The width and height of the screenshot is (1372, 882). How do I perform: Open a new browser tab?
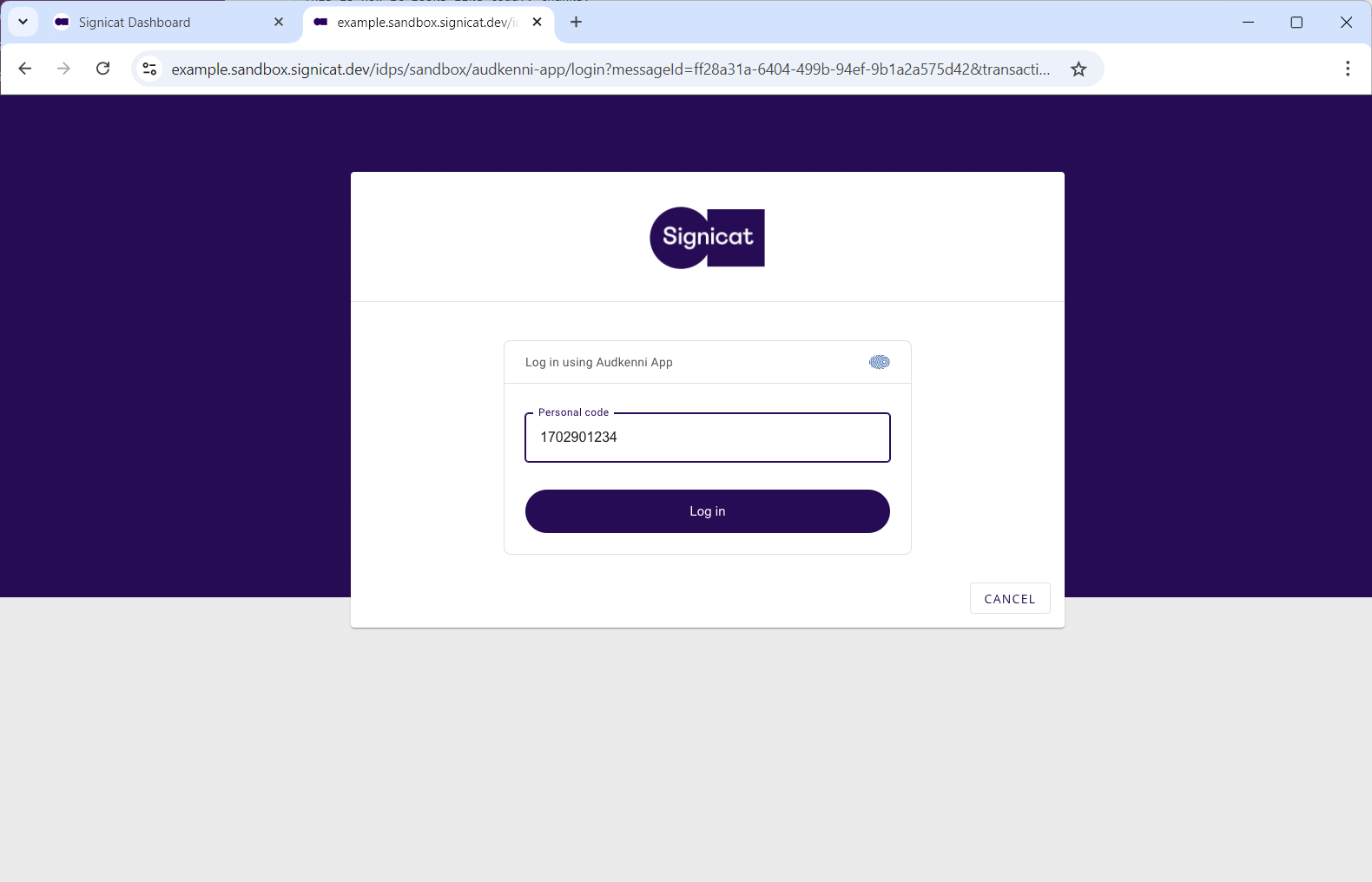tap(576, 22)
